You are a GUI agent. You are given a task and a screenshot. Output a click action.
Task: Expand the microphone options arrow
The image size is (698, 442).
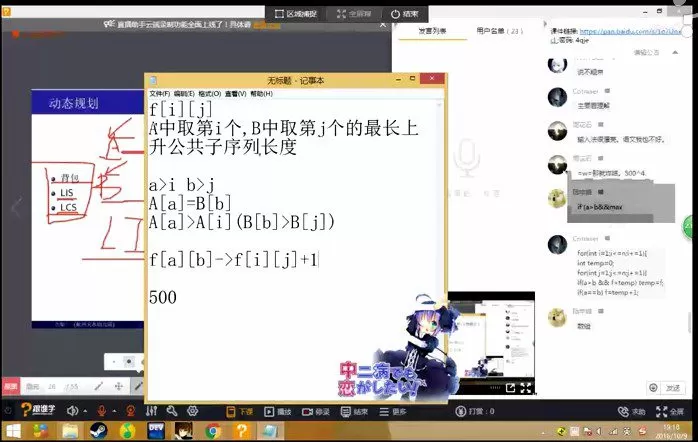(x=114, y=411)
